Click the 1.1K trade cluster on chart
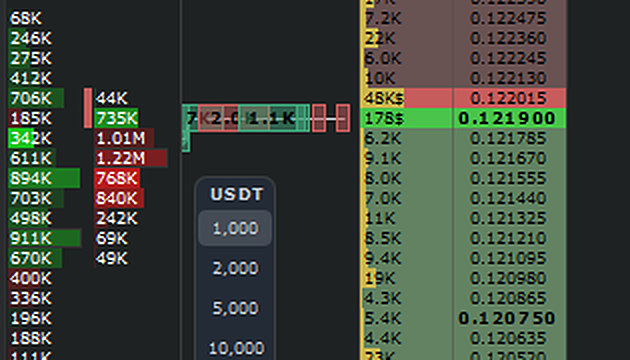The image size is (630, 360). 273,118
